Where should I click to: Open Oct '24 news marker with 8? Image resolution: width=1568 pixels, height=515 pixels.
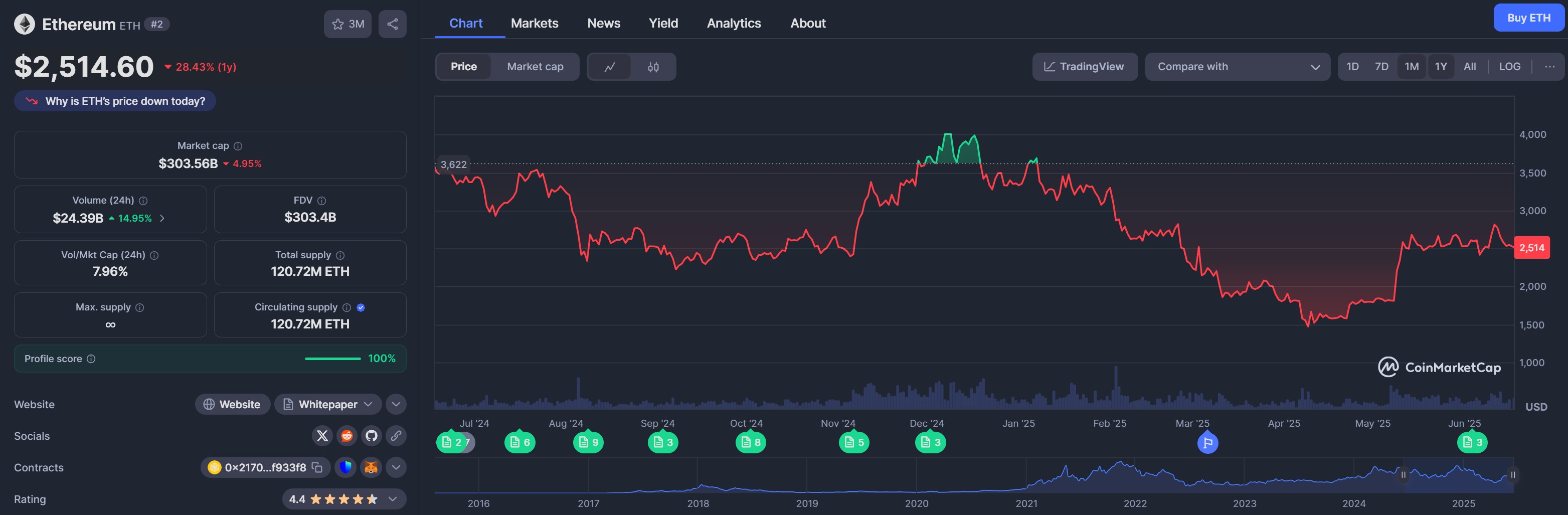tap(751, 443)
